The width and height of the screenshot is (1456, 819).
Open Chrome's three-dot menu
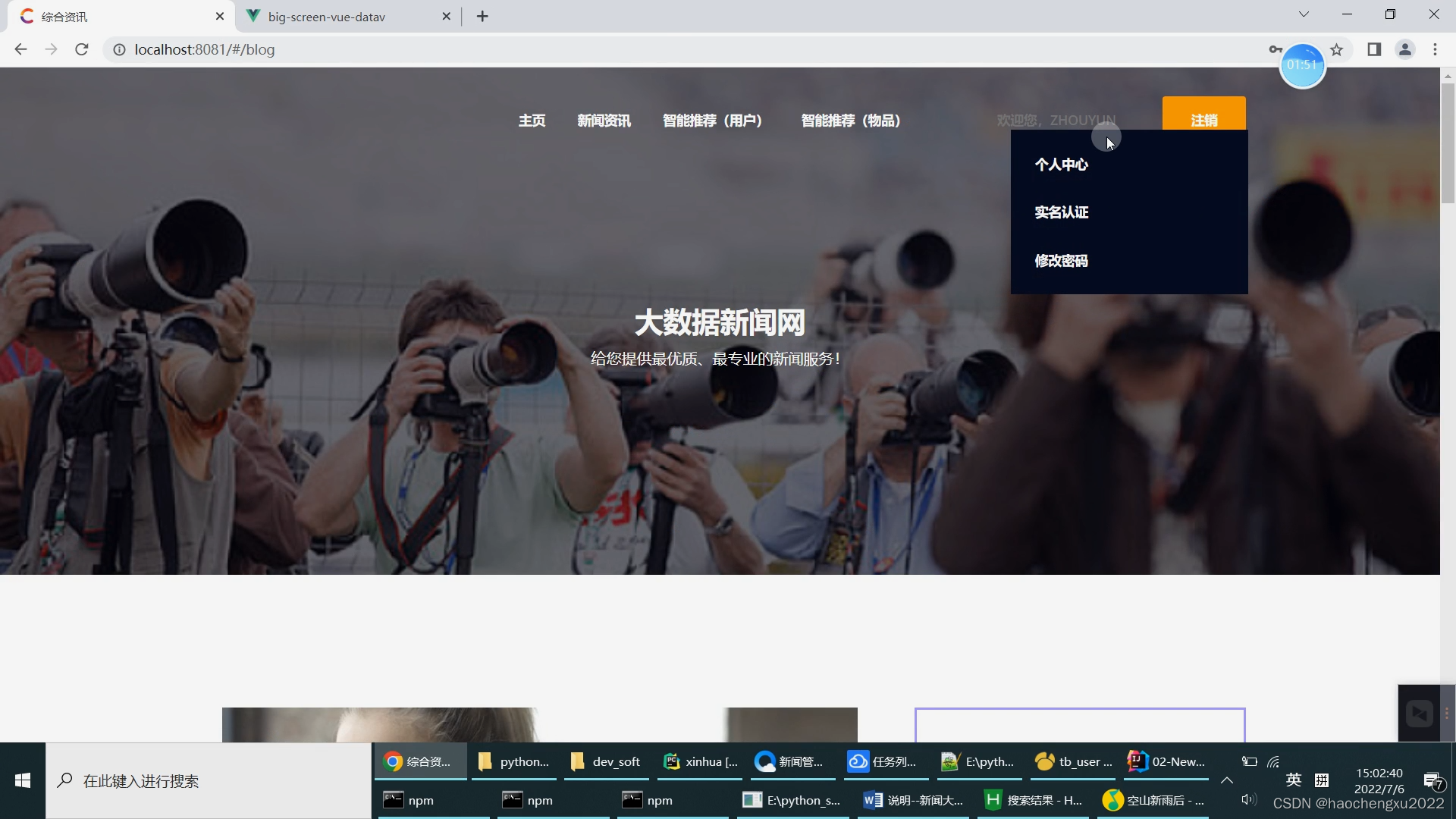pyautogui.click(x=1435, y=49)
